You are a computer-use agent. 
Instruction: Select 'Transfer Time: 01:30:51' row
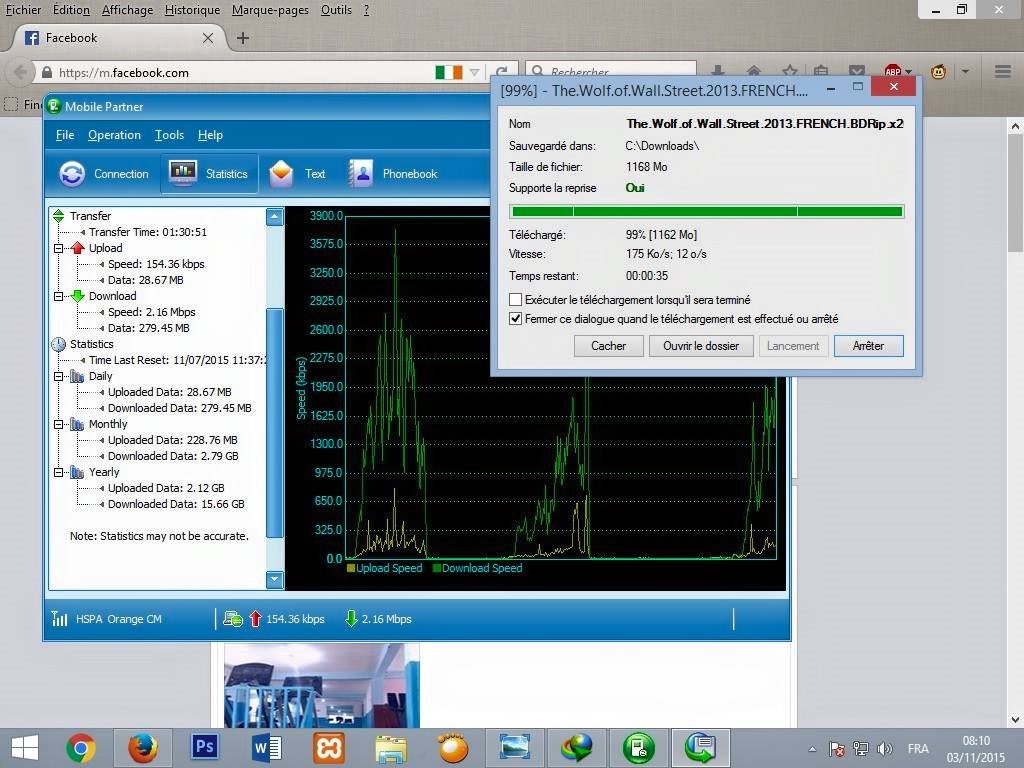(148, 232)
